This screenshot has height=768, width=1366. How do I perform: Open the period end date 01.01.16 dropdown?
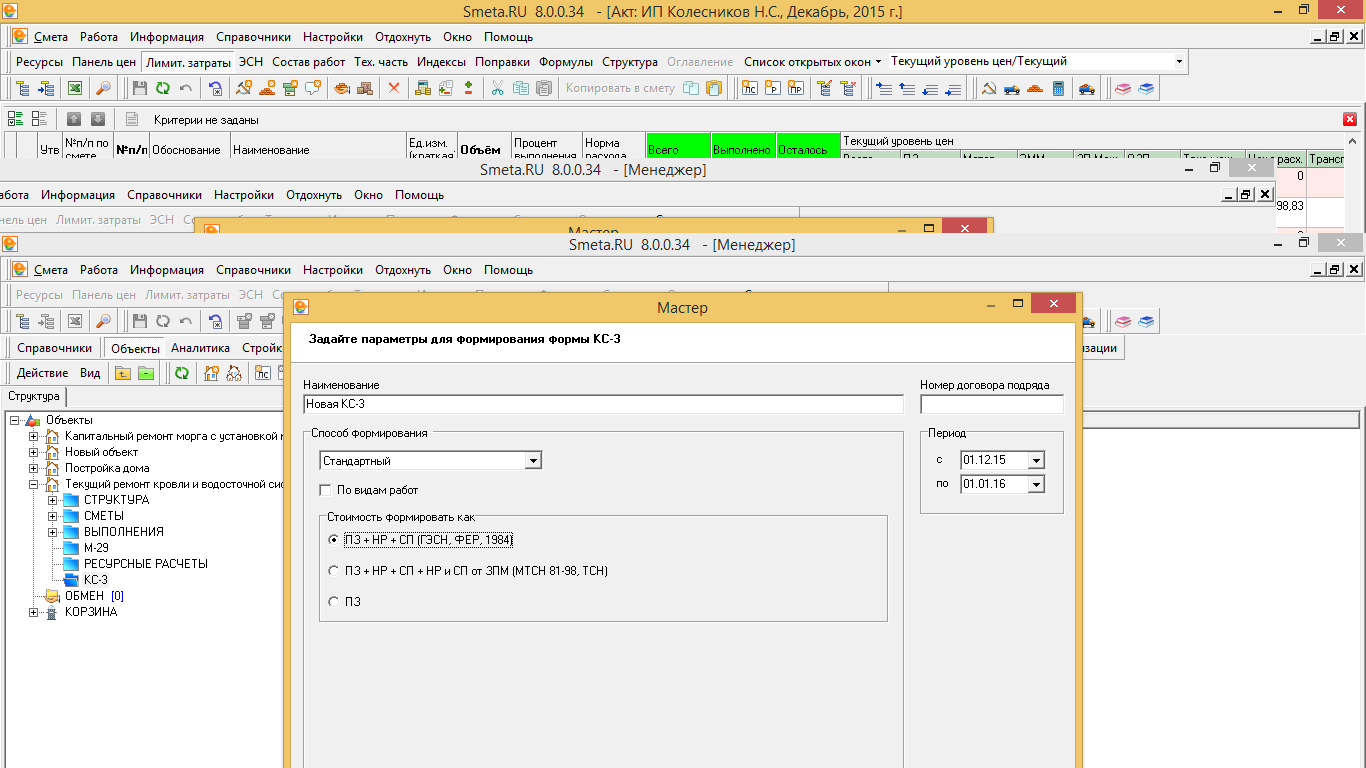point(1036,484)
